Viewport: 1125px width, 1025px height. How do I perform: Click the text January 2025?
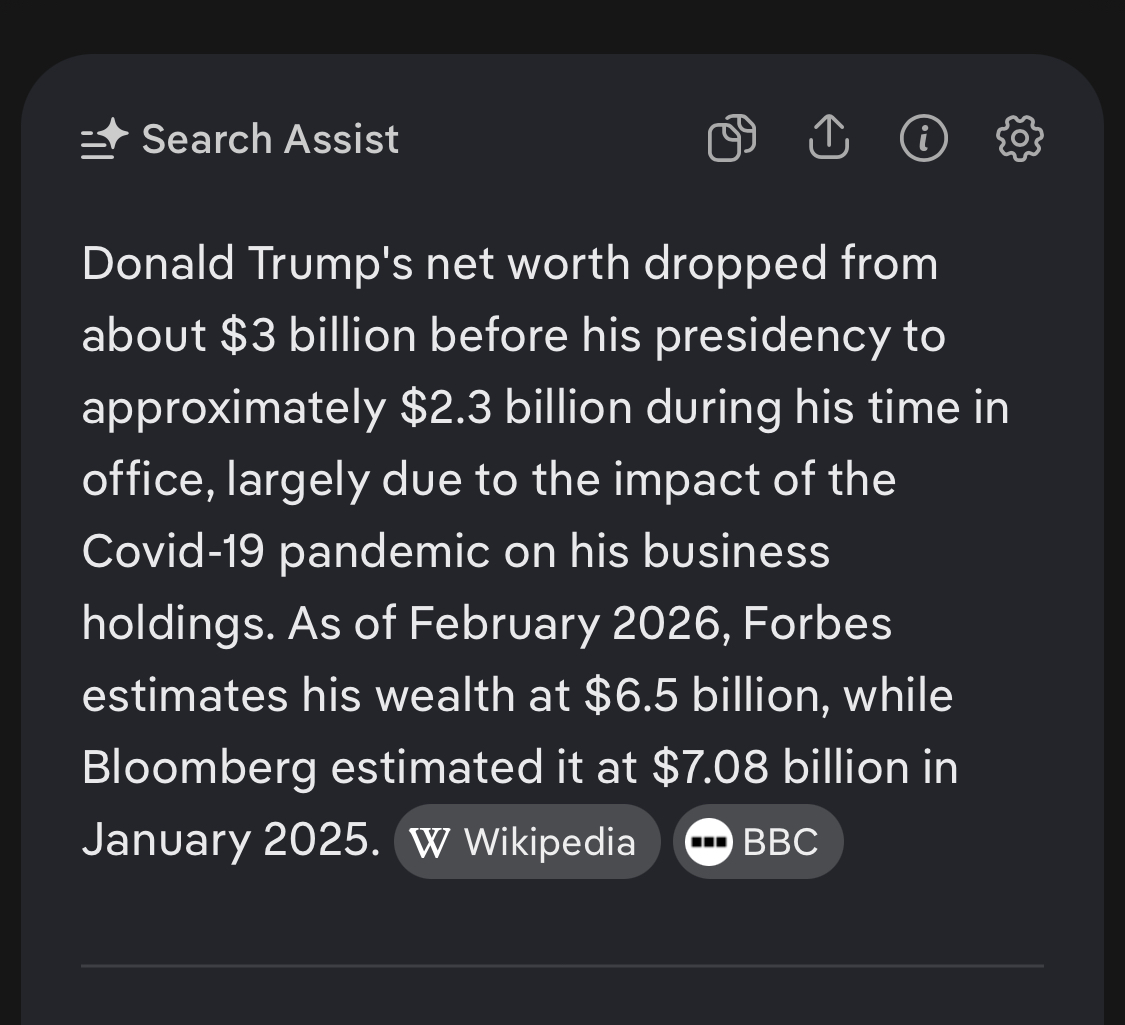tap(231, 840)
